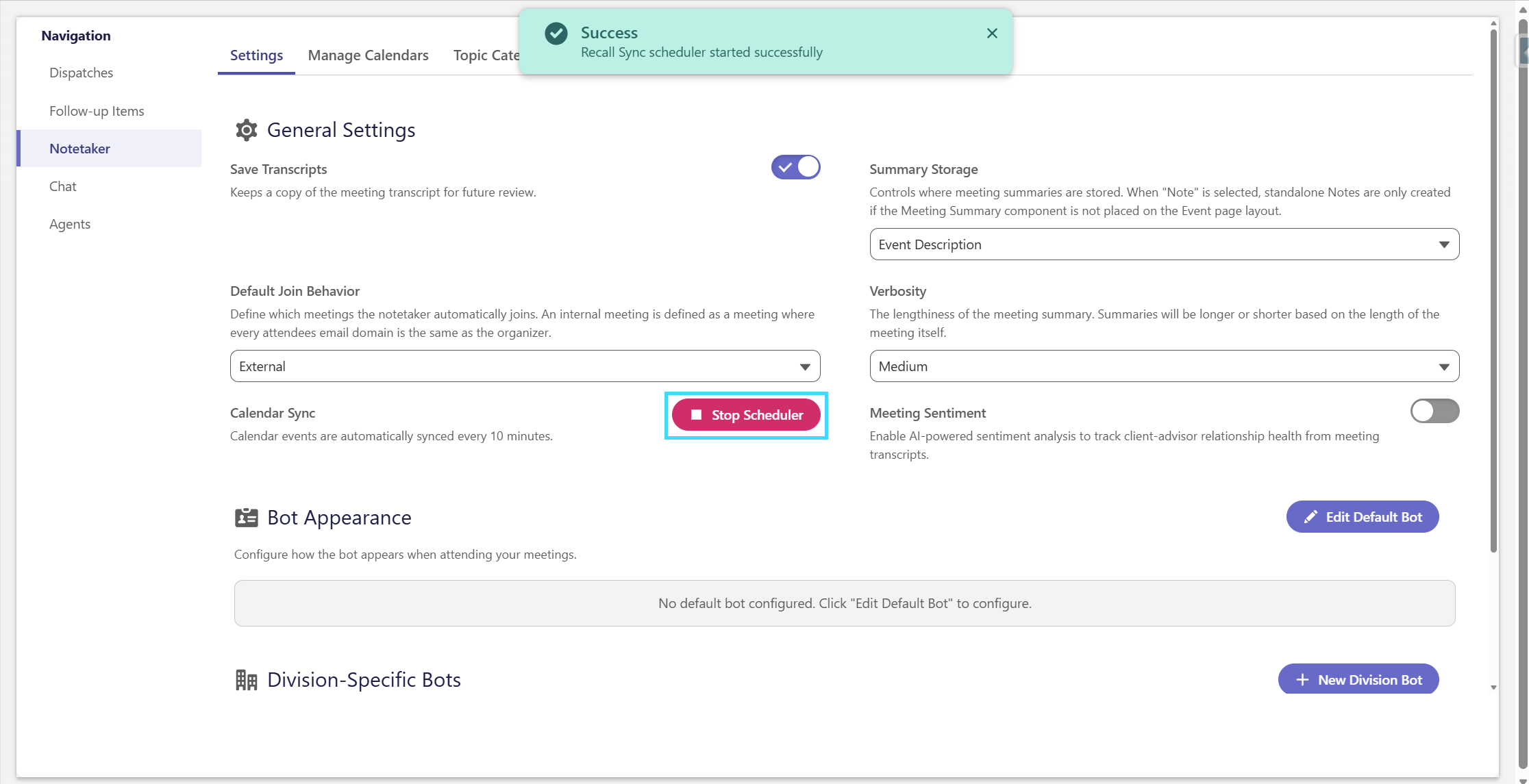
Task: Click the Calendar Sync label
Action: (x=273, y=413)
